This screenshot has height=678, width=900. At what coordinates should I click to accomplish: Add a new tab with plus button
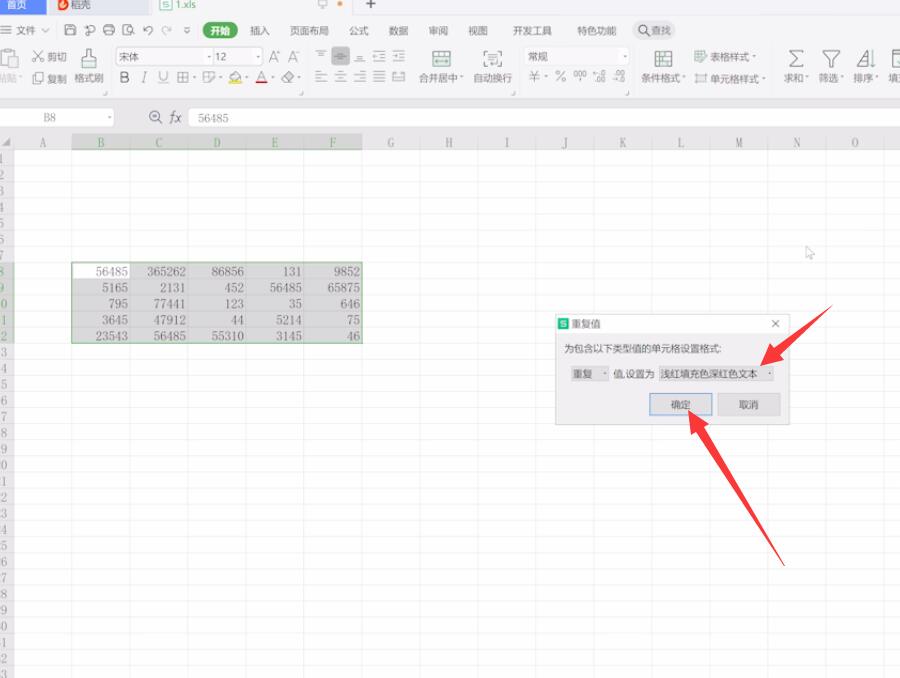pos(371,5)
